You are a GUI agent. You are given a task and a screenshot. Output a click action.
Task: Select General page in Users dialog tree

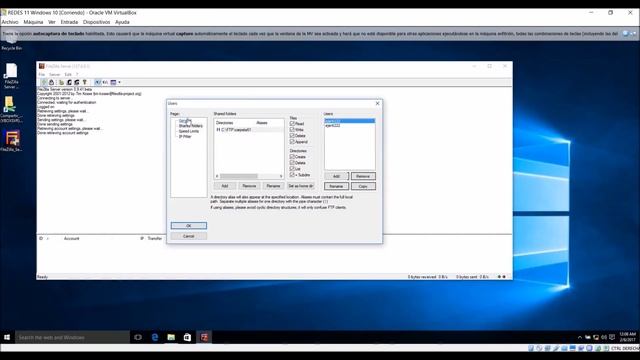pyautogui.click(x=185, y=121)
